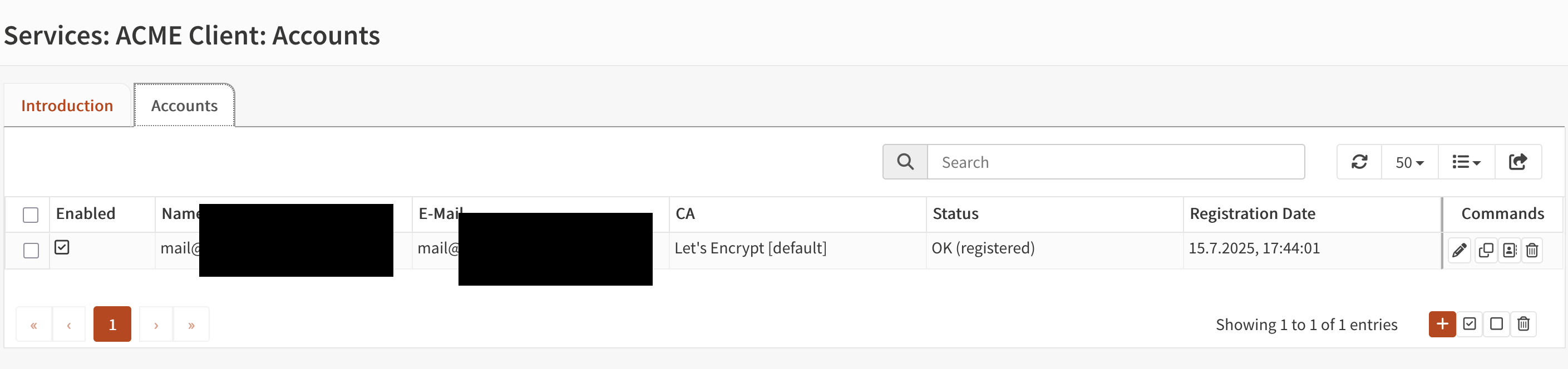This screenshot has width=1568, height=369.
Task: Click into the Search field
Action: point(1115,162)
